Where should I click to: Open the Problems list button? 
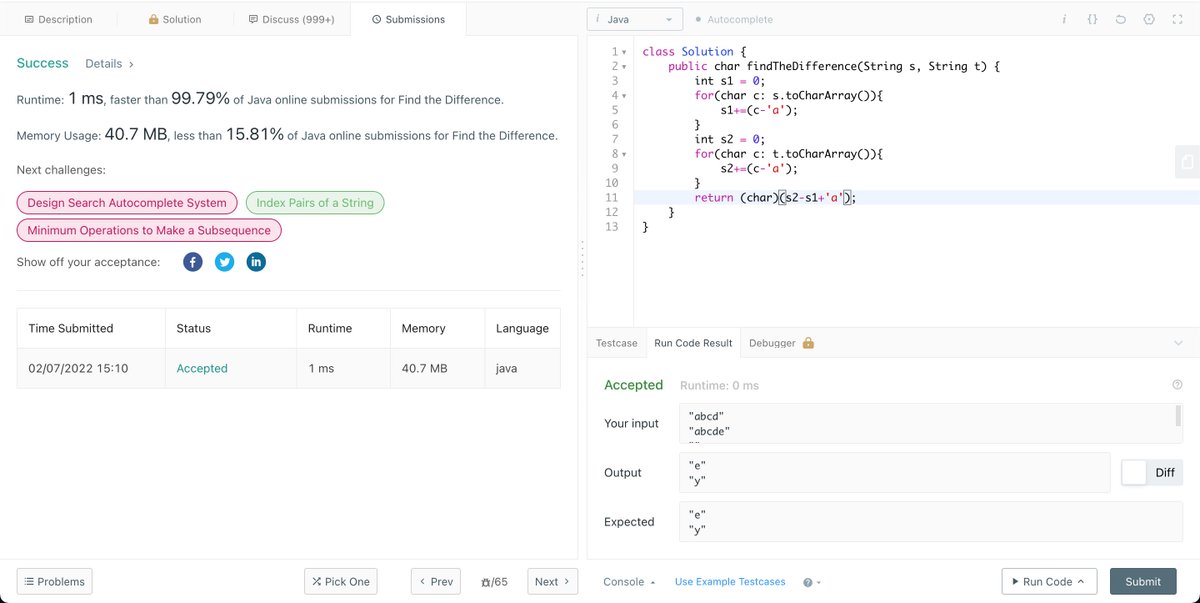55,581
